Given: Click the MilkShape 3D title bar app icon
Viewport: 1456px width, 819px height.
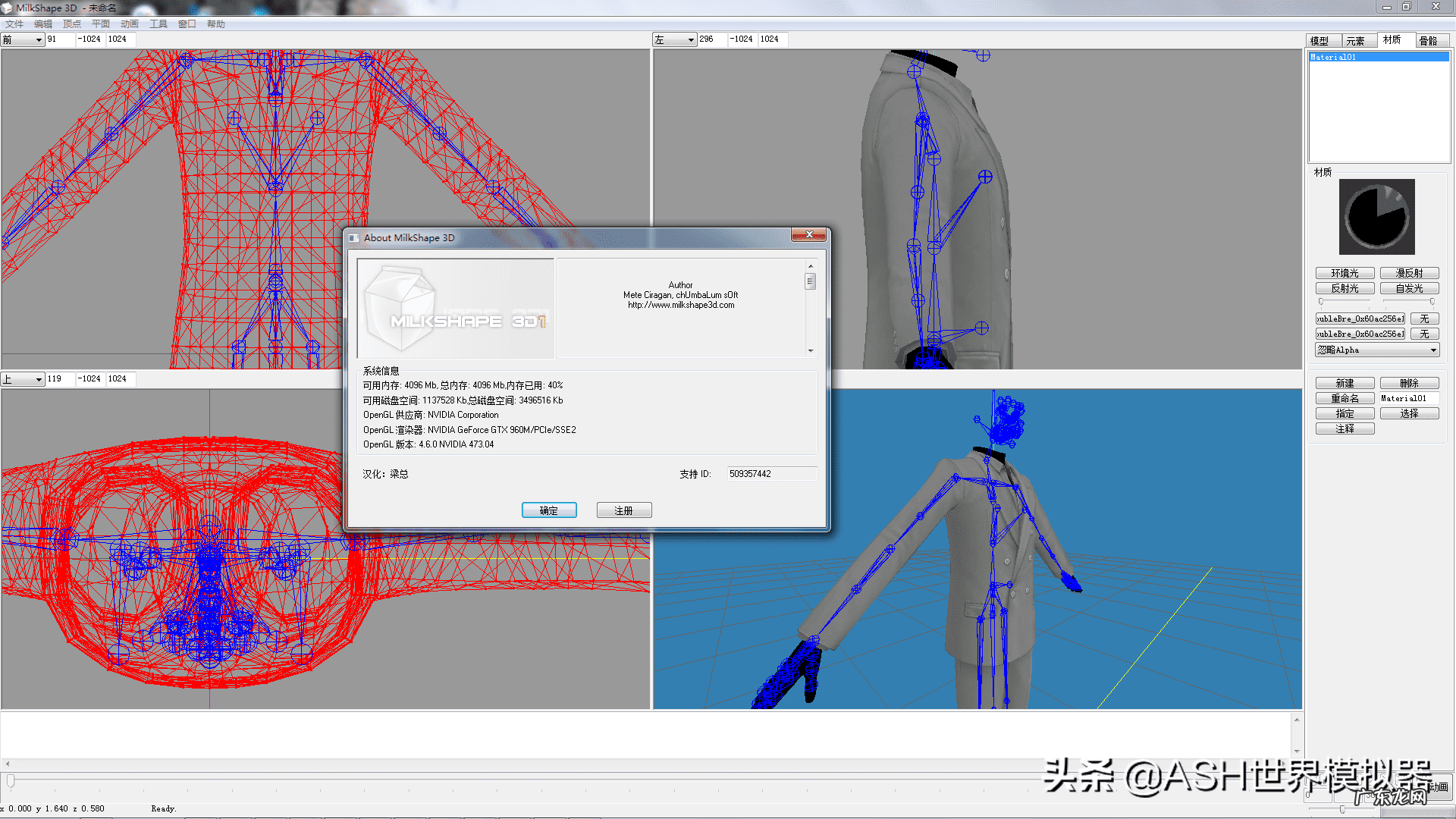Looking at the screenshot, I should [x=7, y=8].
